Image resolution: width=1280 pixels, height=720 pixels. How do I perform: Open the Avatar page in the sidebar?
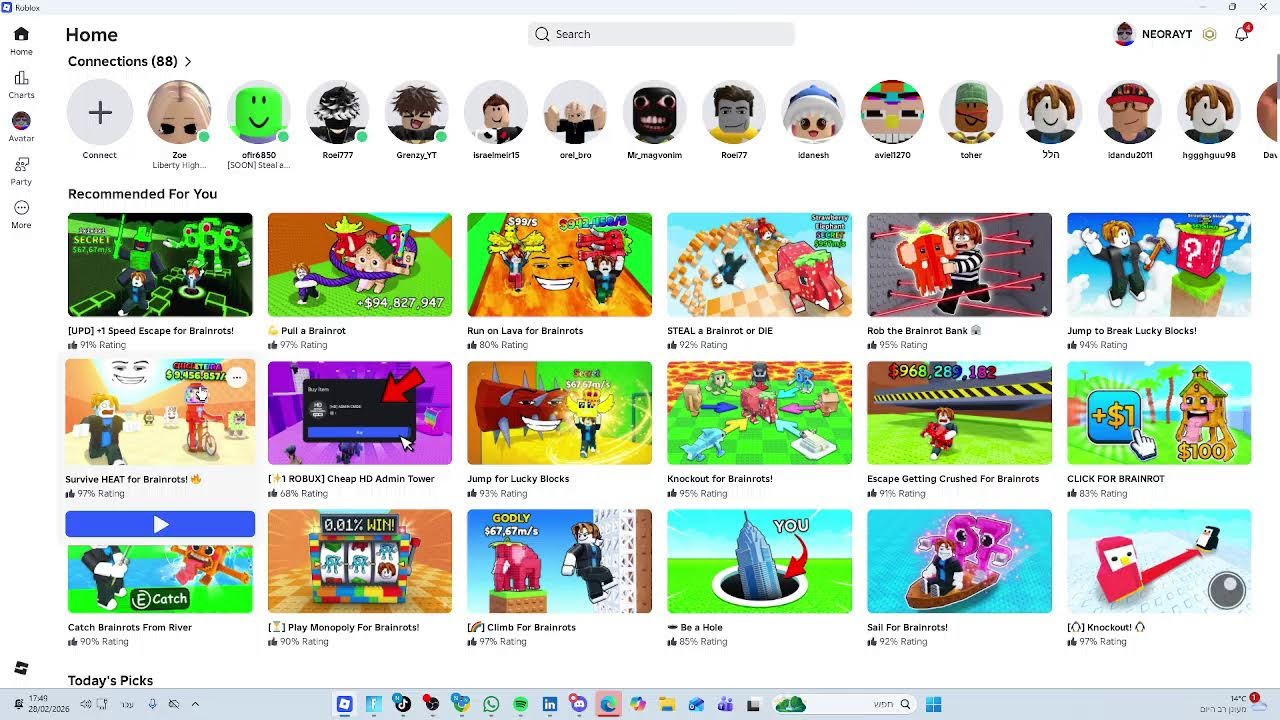click(x=21, y=127)
